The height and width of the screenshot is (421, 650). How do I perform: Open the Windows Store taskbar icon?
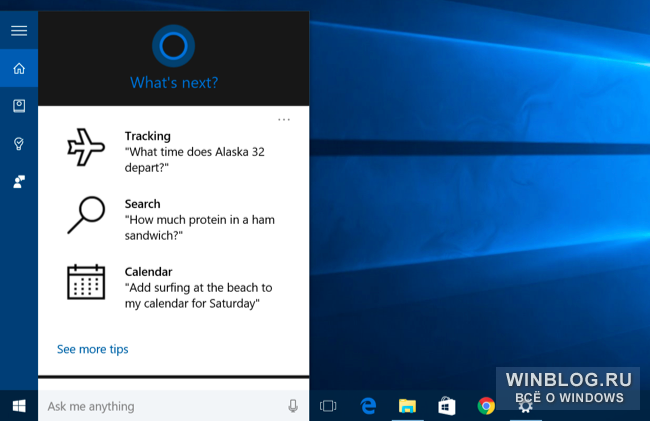click(446, 406)
